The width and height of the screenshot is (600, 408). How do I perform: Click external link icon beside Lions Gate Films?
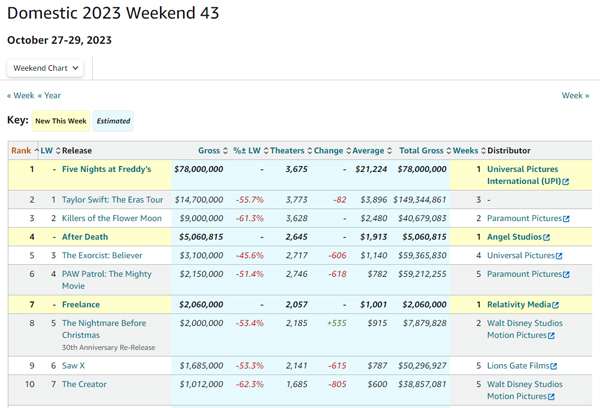(554, 366)
